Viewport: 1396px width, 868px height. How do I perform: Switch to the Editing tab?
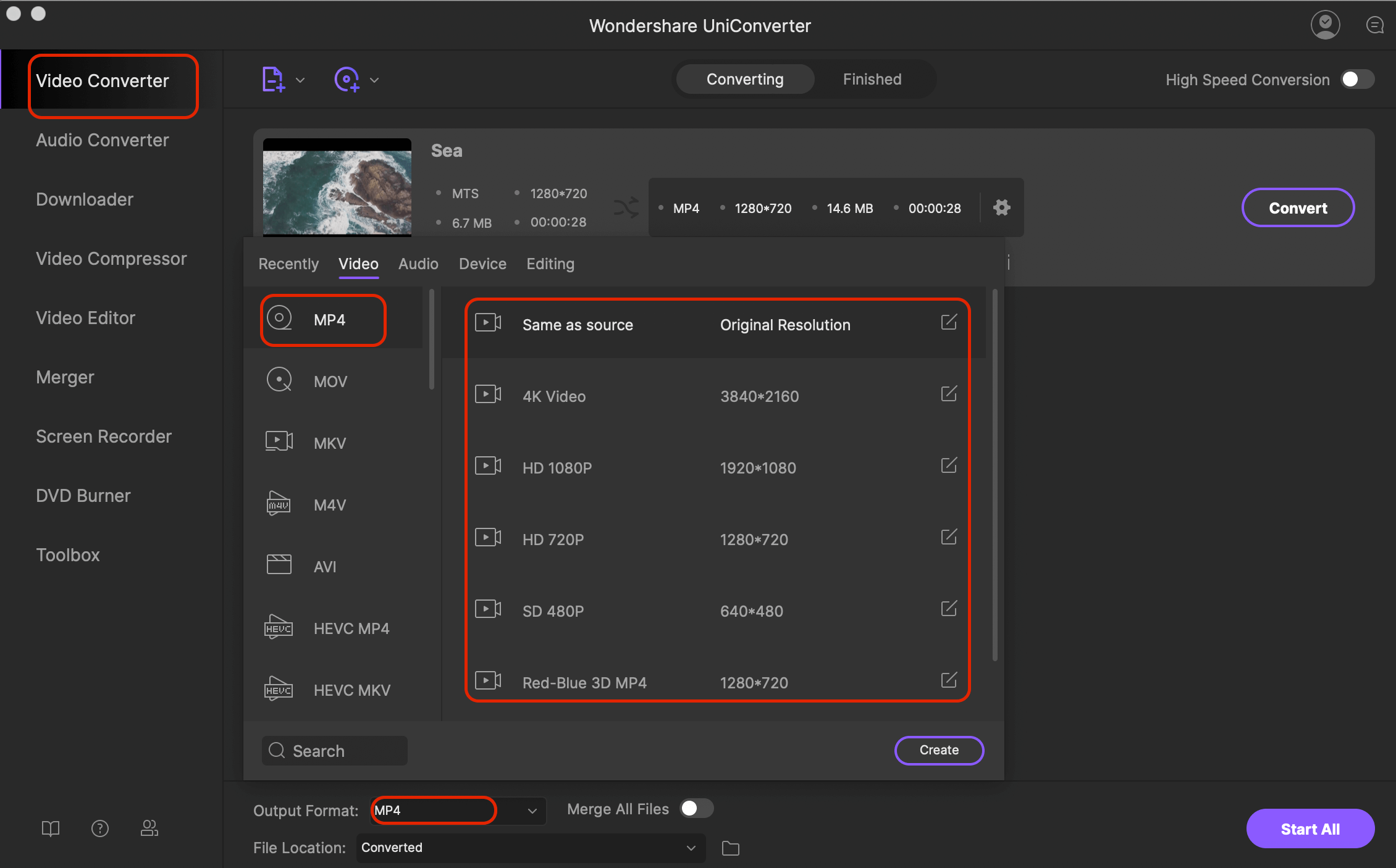550,263
